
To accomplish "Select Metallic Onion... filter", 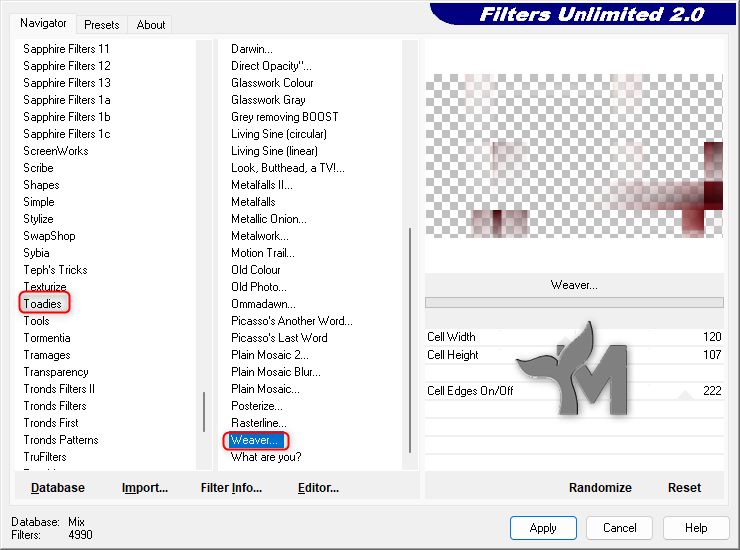I will 269,219.
